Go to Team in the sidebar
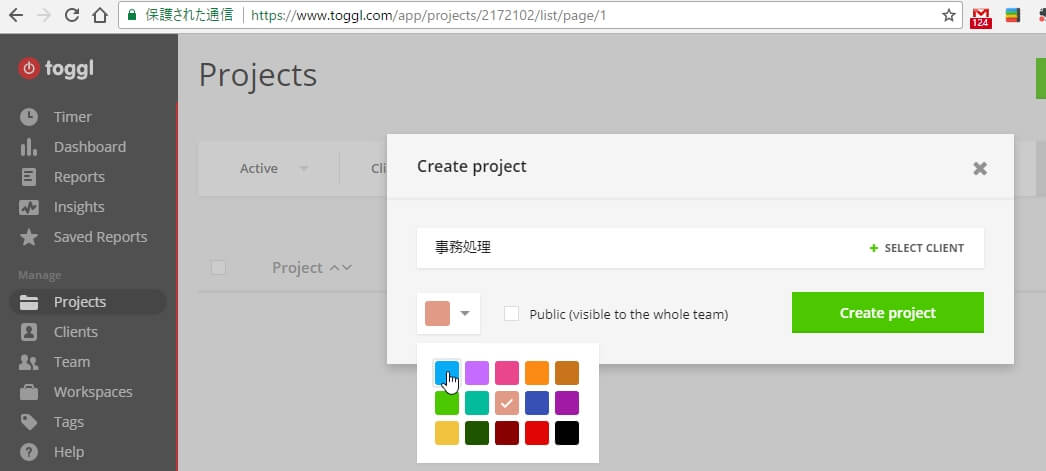 click(72, 362)
